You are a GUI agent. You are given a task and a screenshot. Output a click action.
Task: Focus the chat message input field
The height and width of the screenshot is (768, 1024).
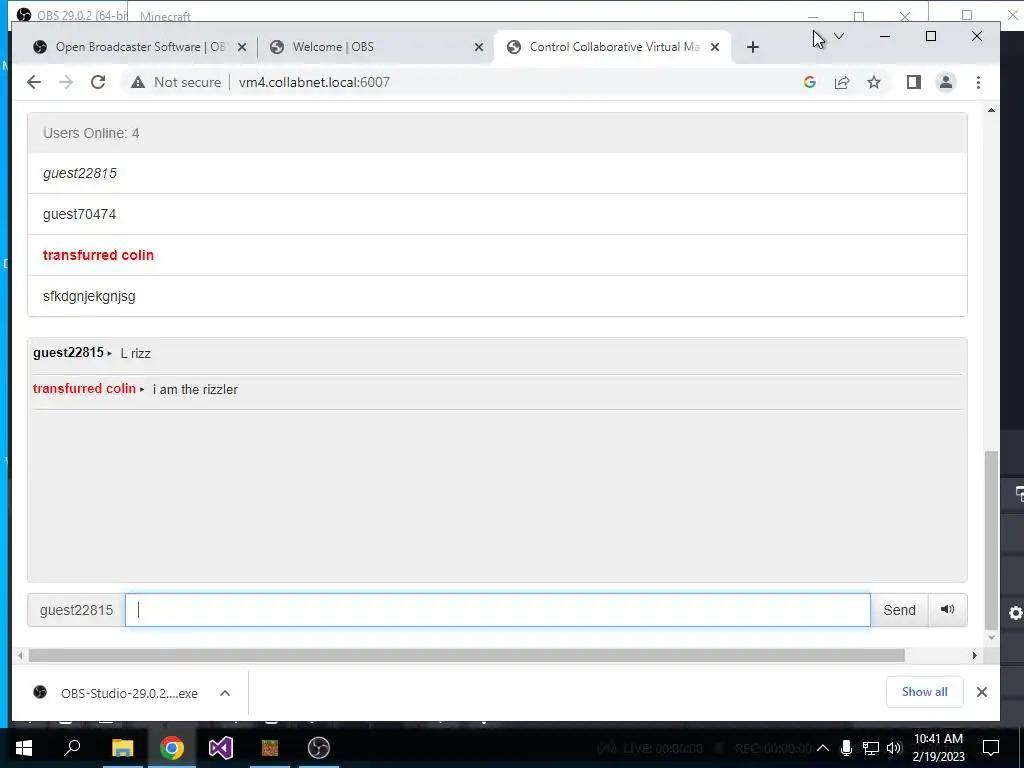click(x=498, y=610)
